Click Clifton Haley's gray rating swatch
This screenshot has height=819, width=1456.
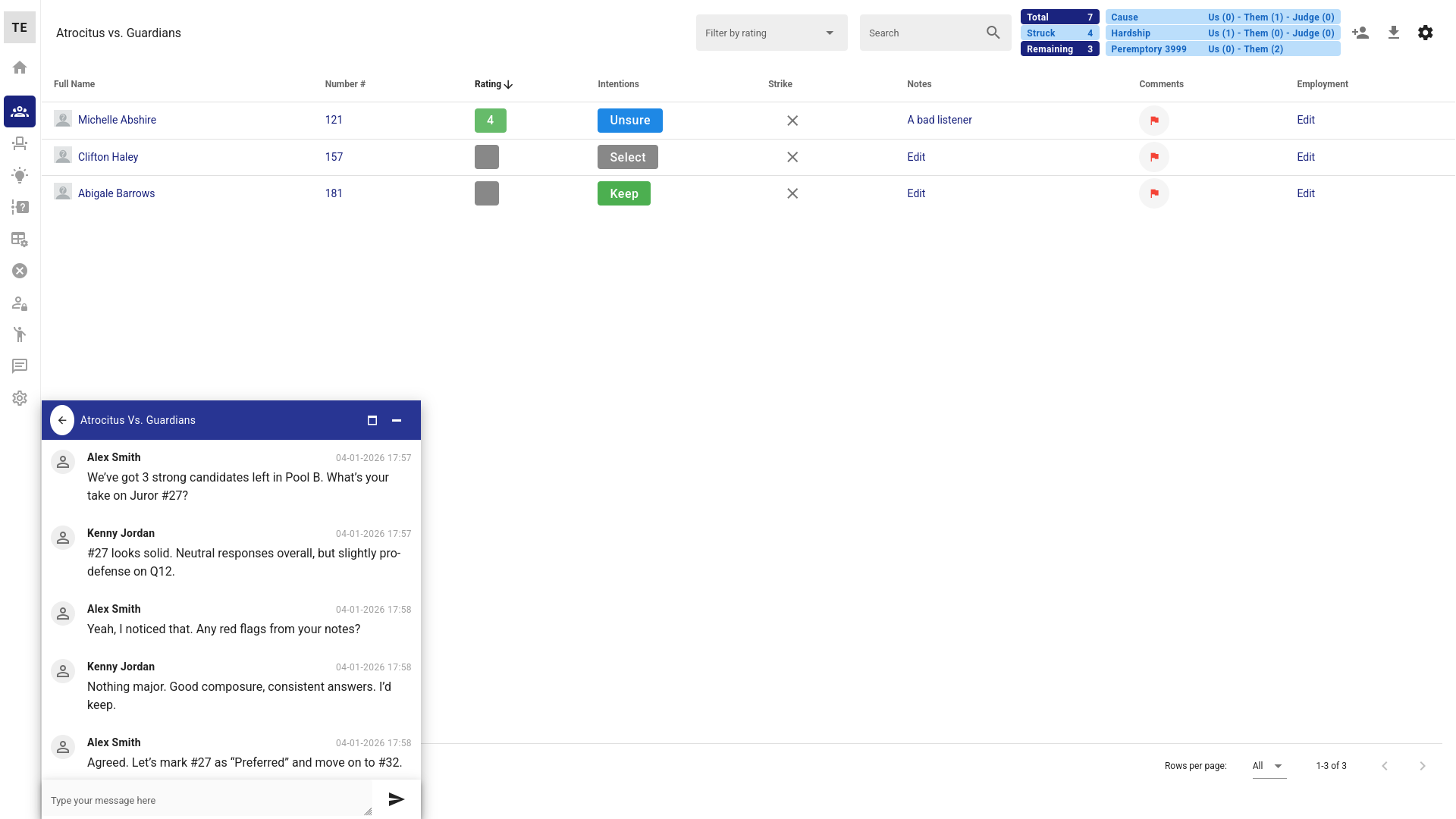pyautogui.click(x=487, y=157)
